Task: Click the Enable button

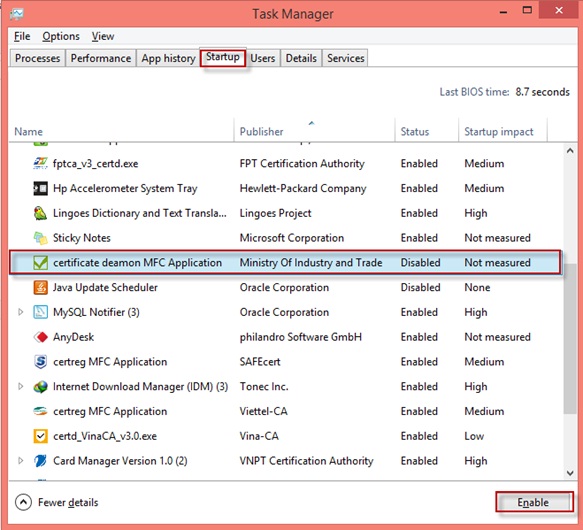Action: click(x=534, y=502)
